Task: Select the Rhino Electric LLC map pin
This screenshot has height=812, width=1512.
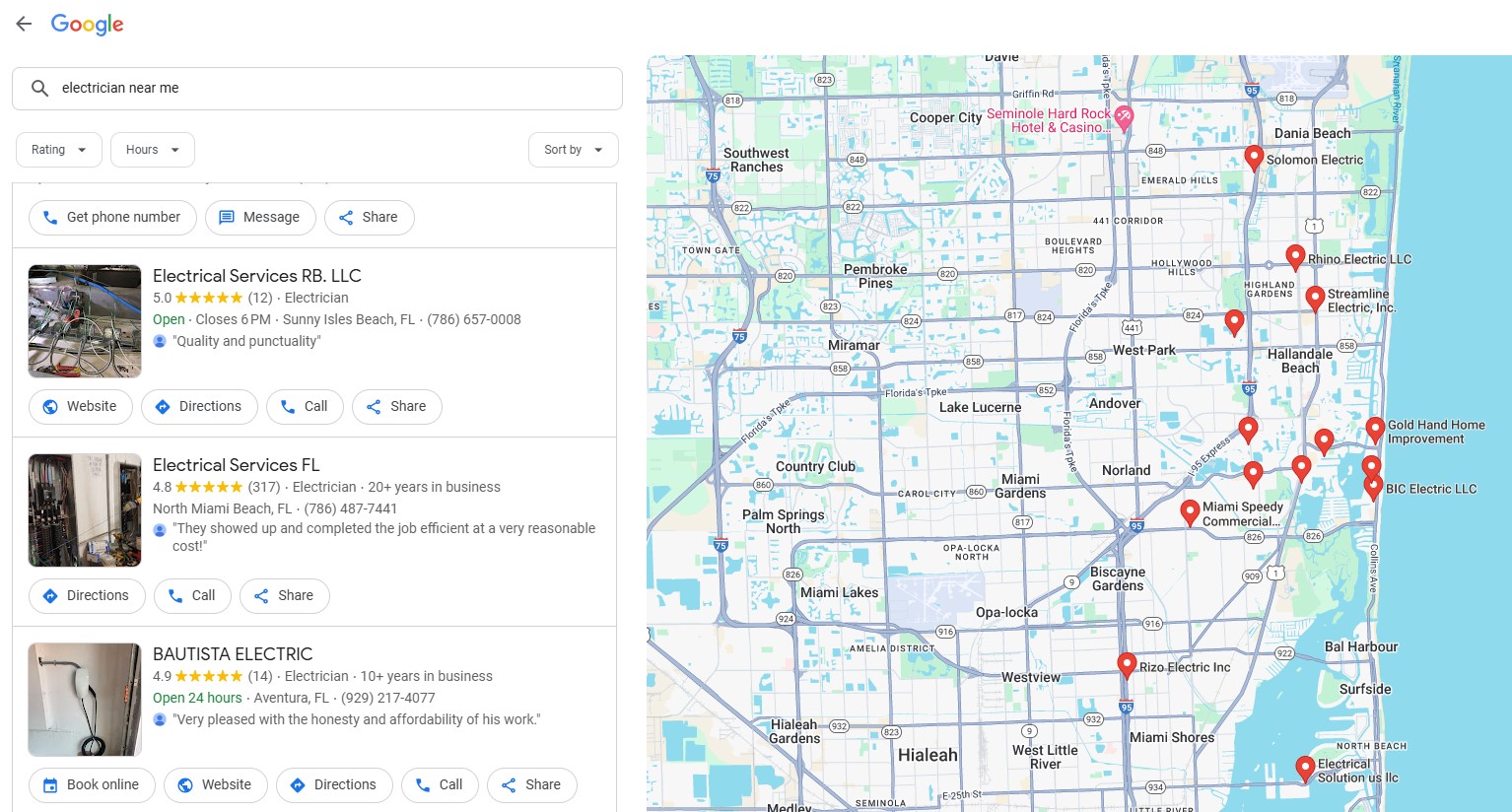Action: tap(1296, 257)
